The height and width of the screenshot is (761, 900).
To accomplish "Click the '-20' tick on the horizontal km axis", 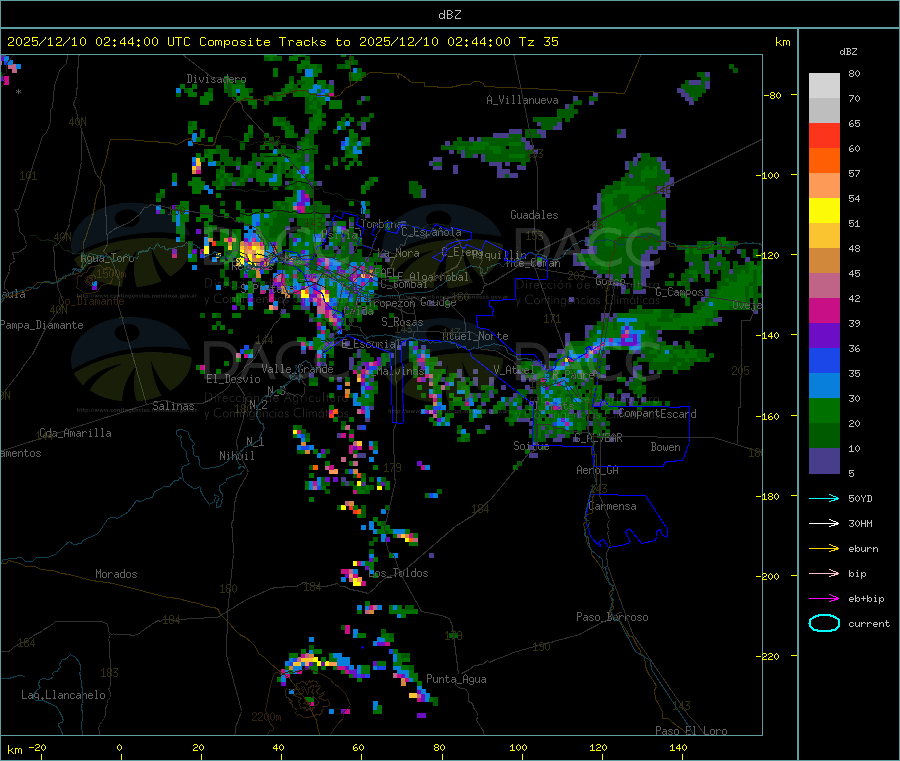I will pos(38,747).
